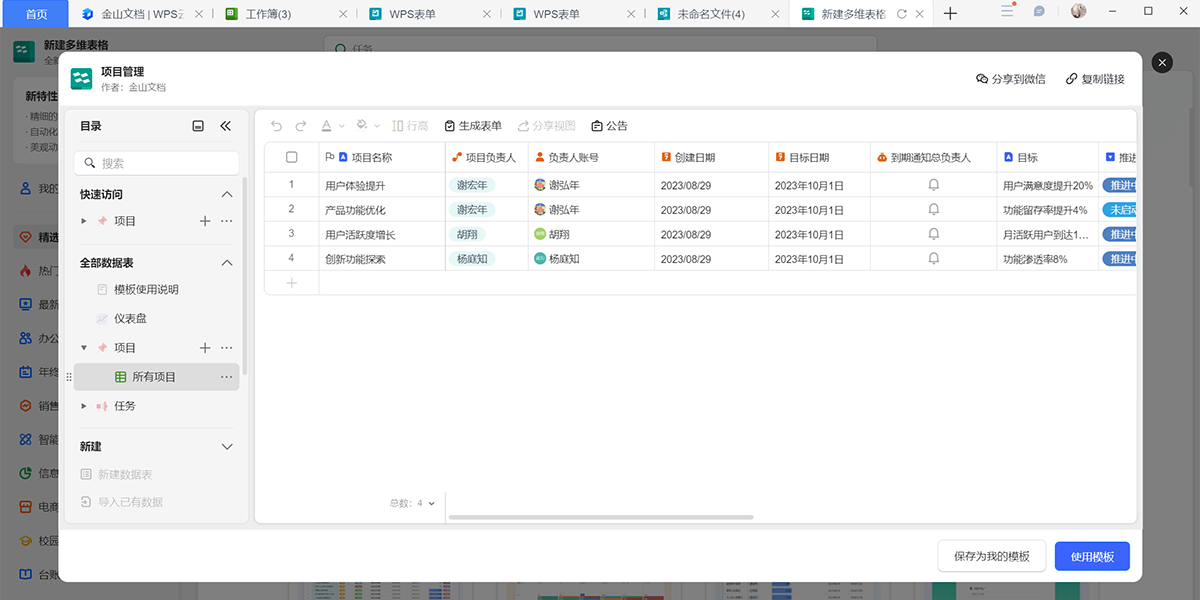Image resolution: width=1200 pixels, height=600 pixels.
Task: Click the redo arrow in the toolbar
Action: [301, 126]
